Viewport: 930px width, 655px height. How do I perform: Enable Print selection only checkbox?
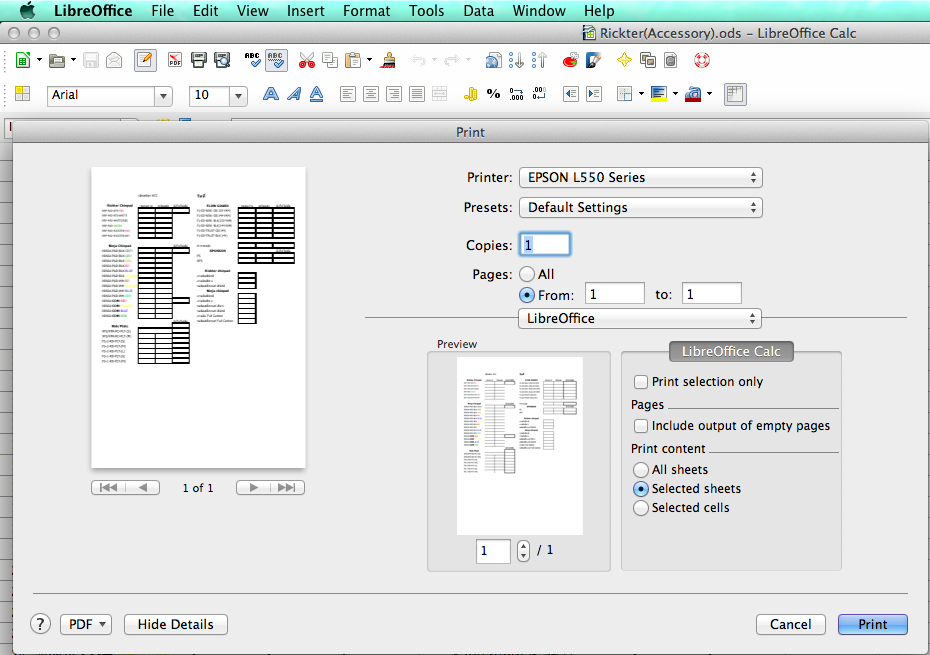coord(641,381)
